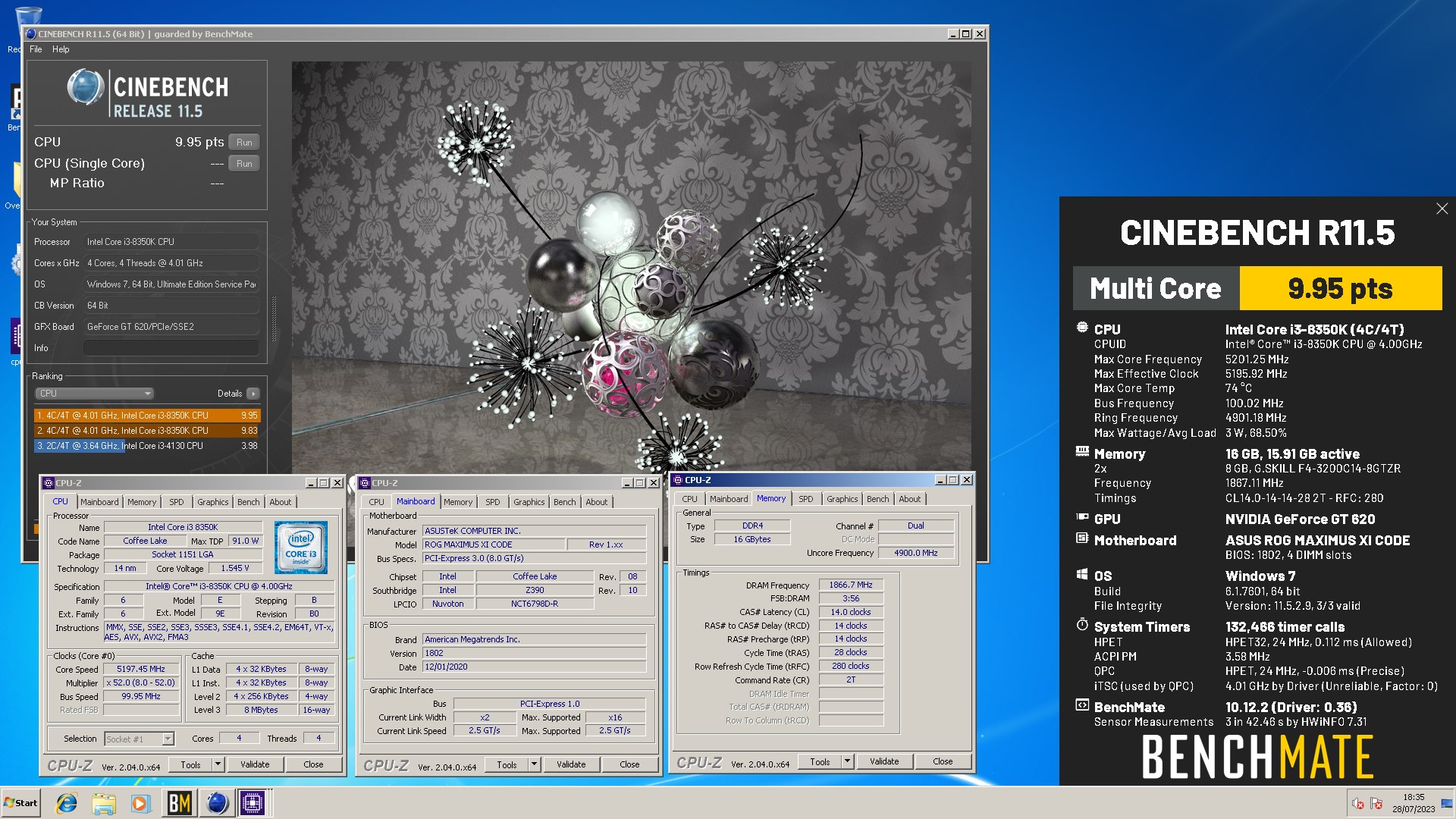This screenshot has width=1456, height=819.
Task: Open SPD tab in the Memory CPU-Z window
Action: (806, 499)
